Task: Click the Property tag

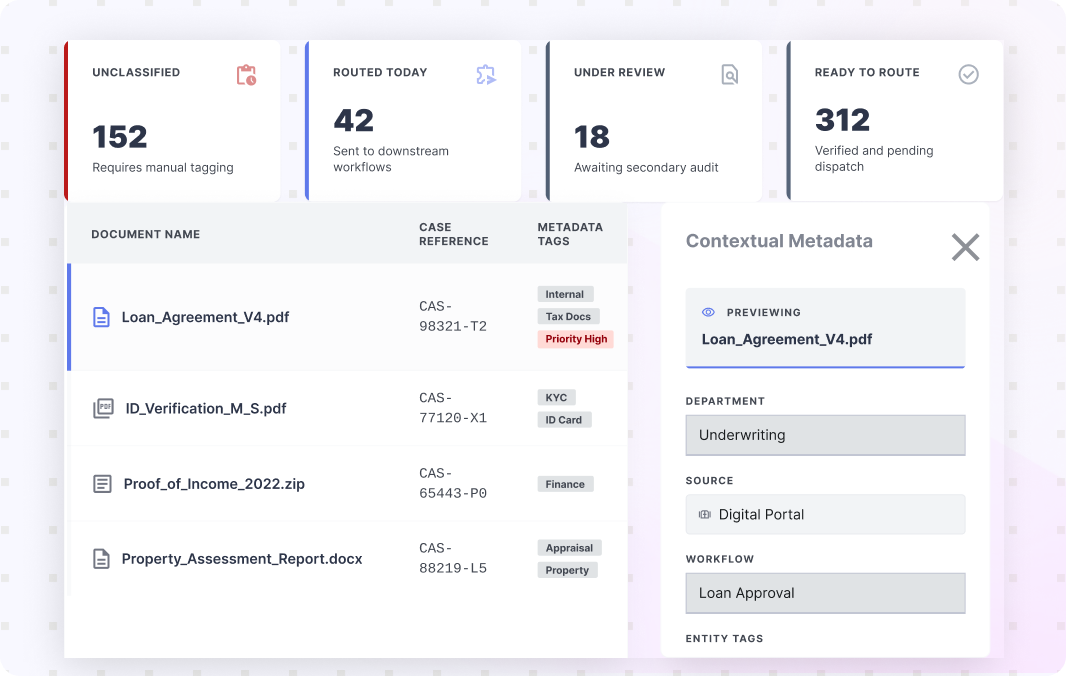Action: click(567, 570)
